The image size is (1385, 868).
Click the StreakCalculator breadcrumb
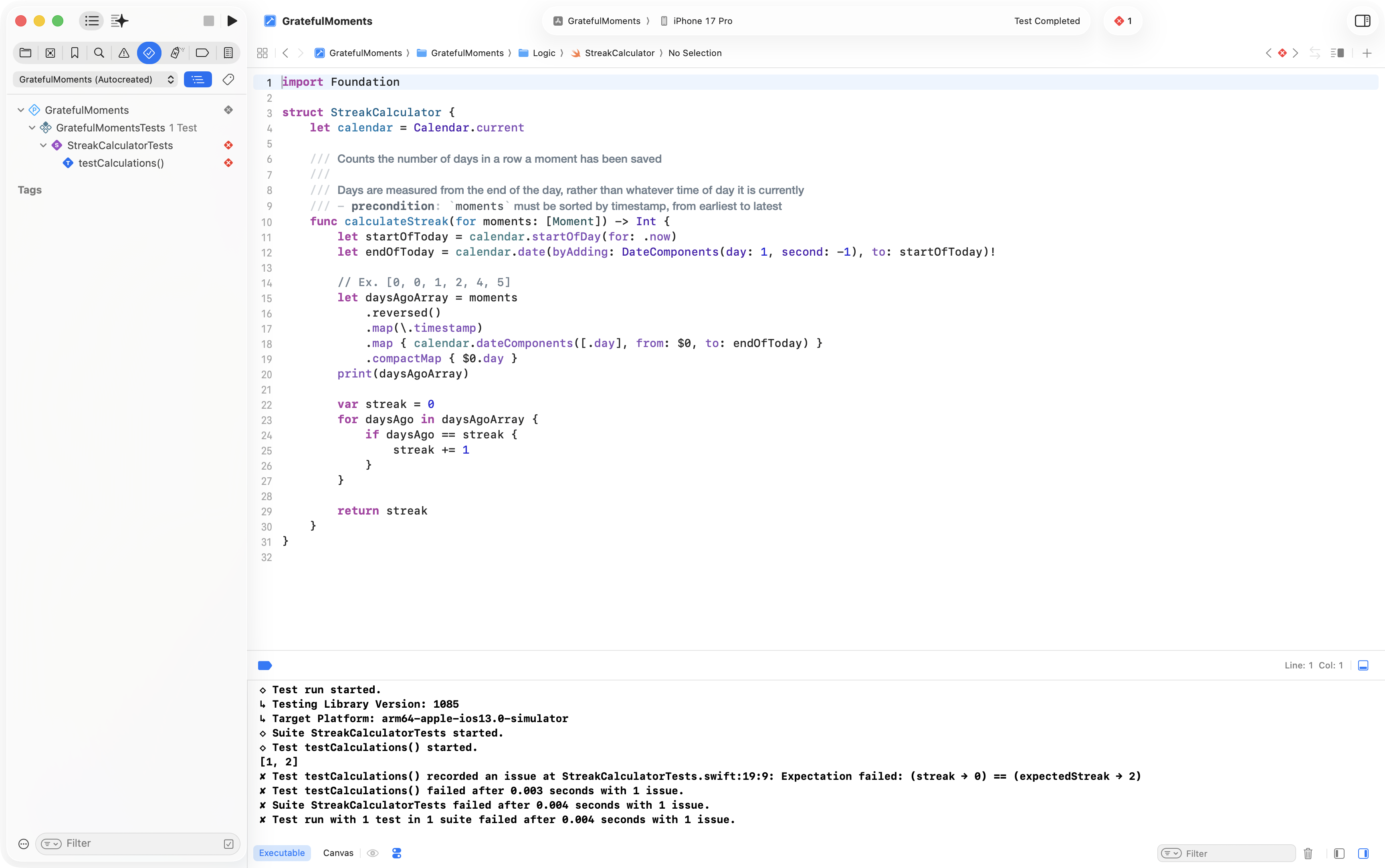pos(612,53)
